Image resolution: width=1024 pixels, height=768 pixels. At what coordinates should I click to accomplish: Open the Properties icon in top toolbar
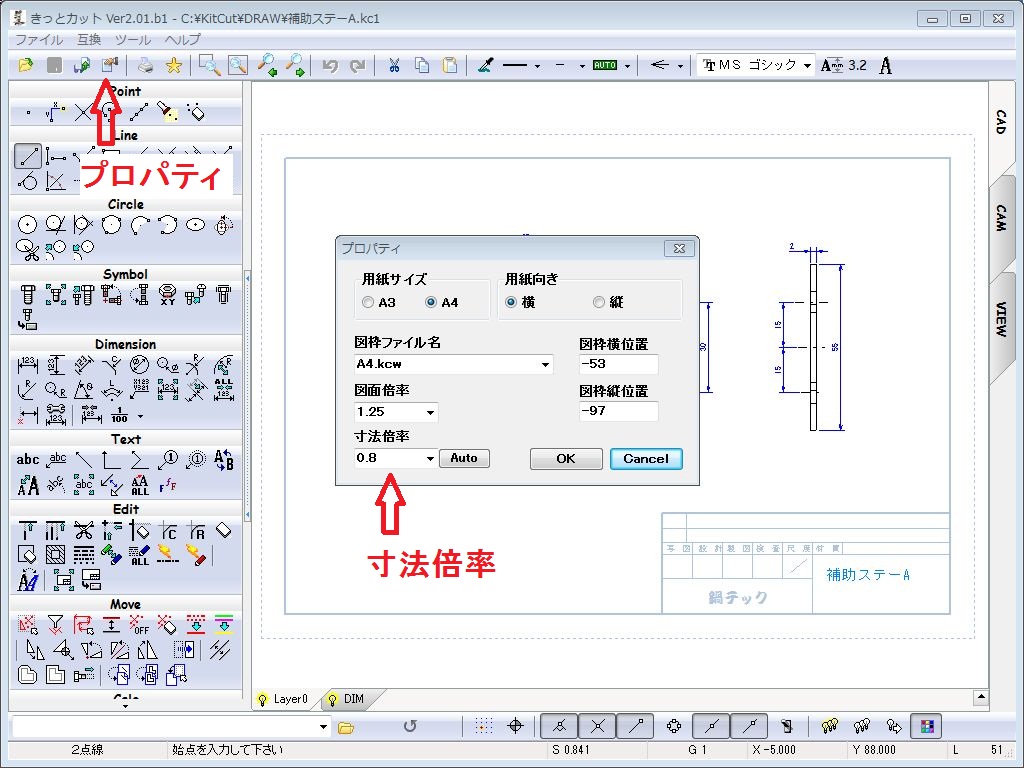[x=110, y=65]
